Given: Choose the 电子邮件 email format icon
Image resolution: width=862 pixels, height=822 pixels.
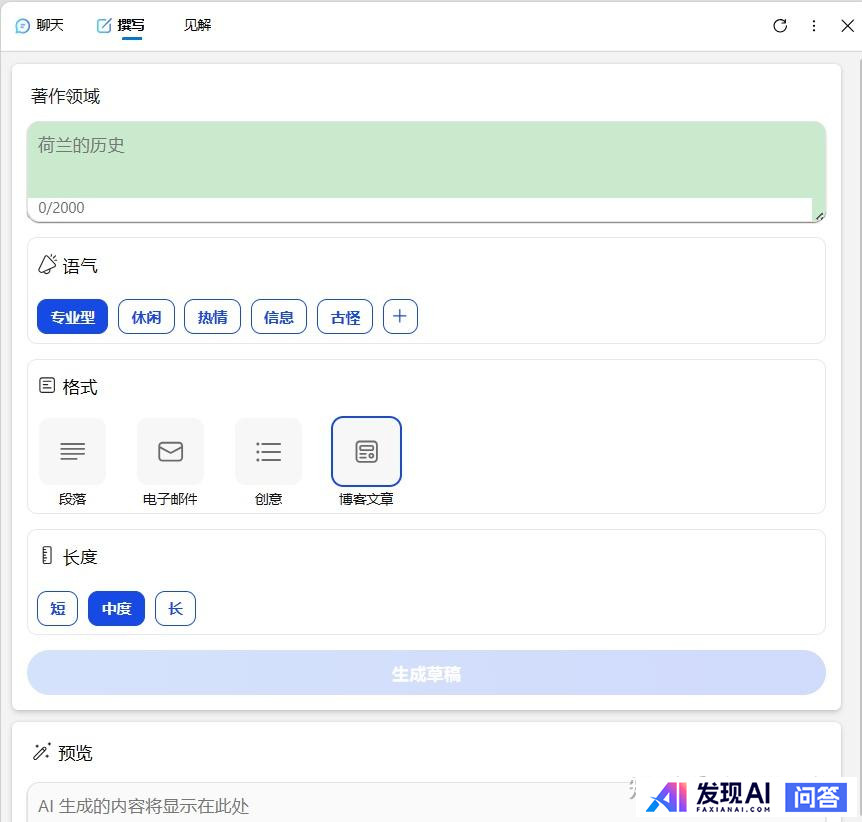Looking at the screenshot, I should click(170, 452).
